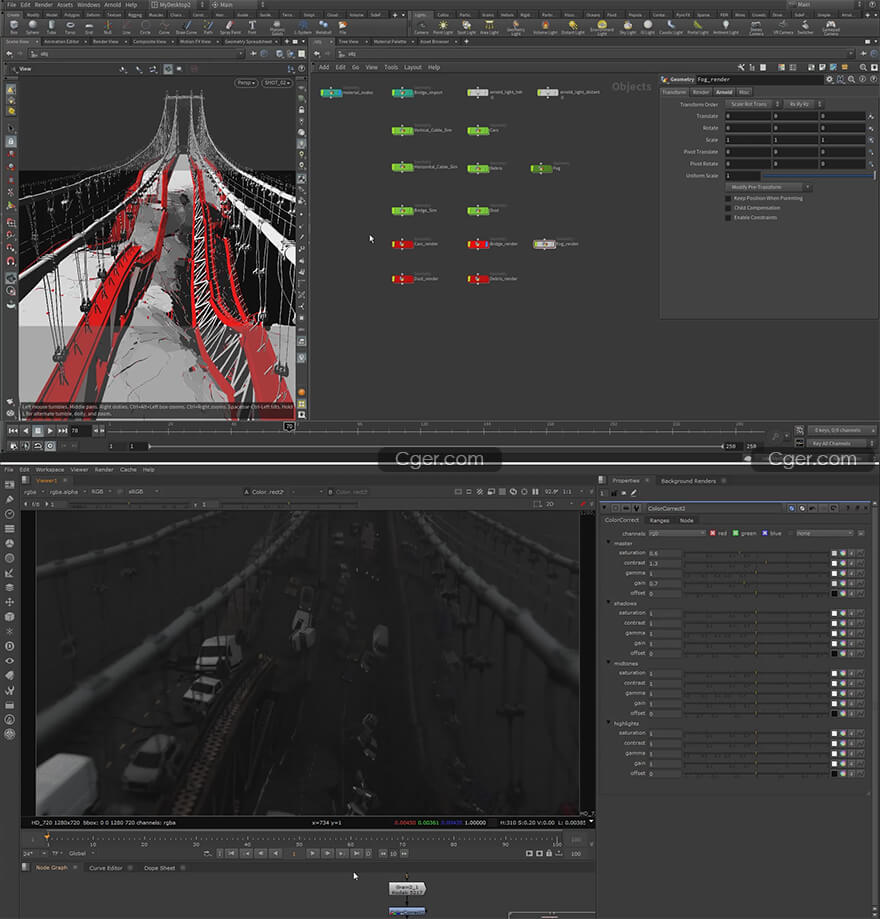Click the Camera shelf tool icon
Viewport: 880px width, 919px height.
pos(421,25)
